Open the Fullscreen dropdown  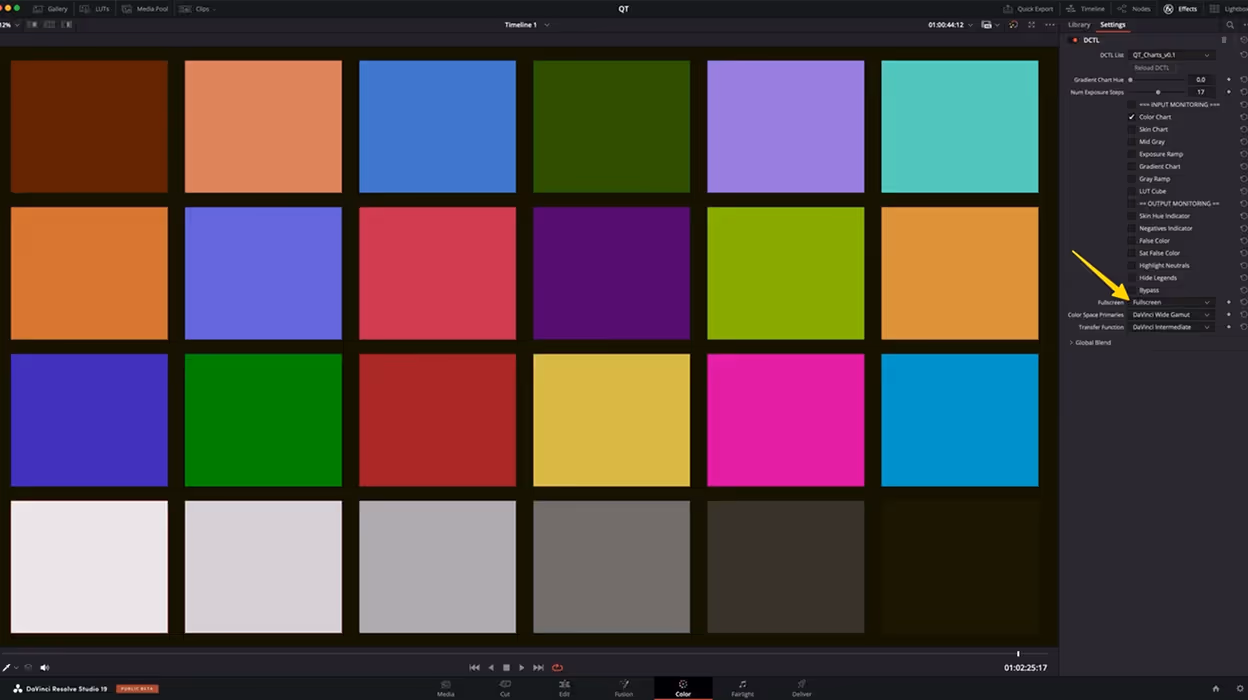pos(1171,302)
